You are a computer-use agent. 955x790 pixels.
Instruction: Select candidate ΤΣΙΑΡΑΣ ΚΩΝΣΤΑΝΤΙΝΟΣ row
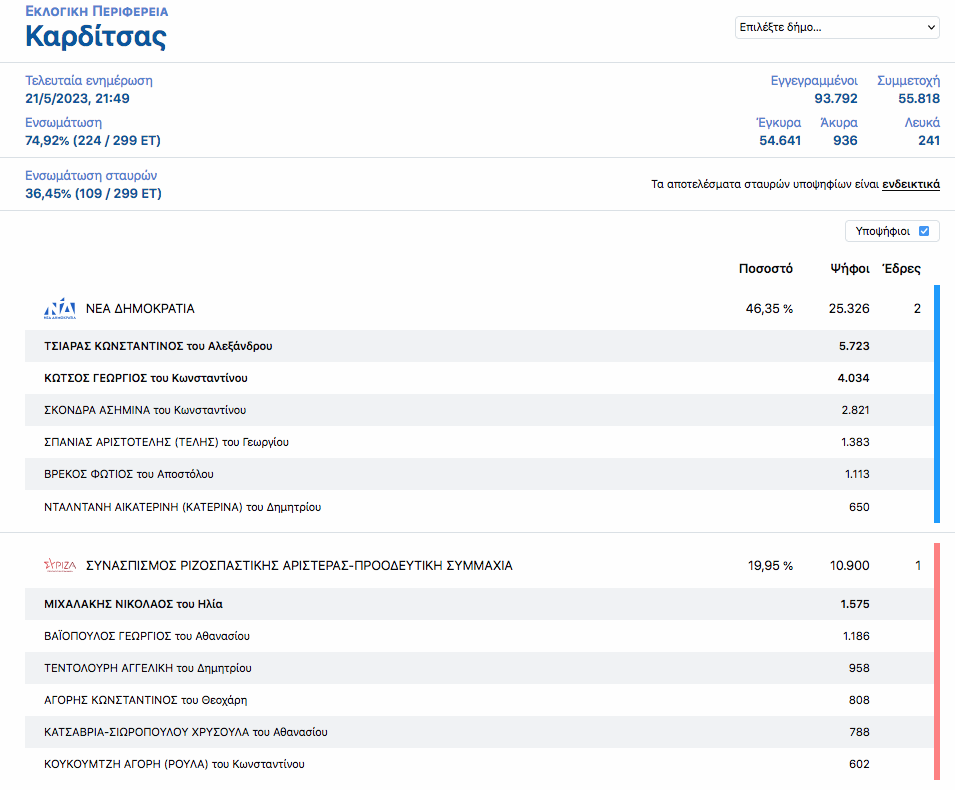(x=158, y=346)
